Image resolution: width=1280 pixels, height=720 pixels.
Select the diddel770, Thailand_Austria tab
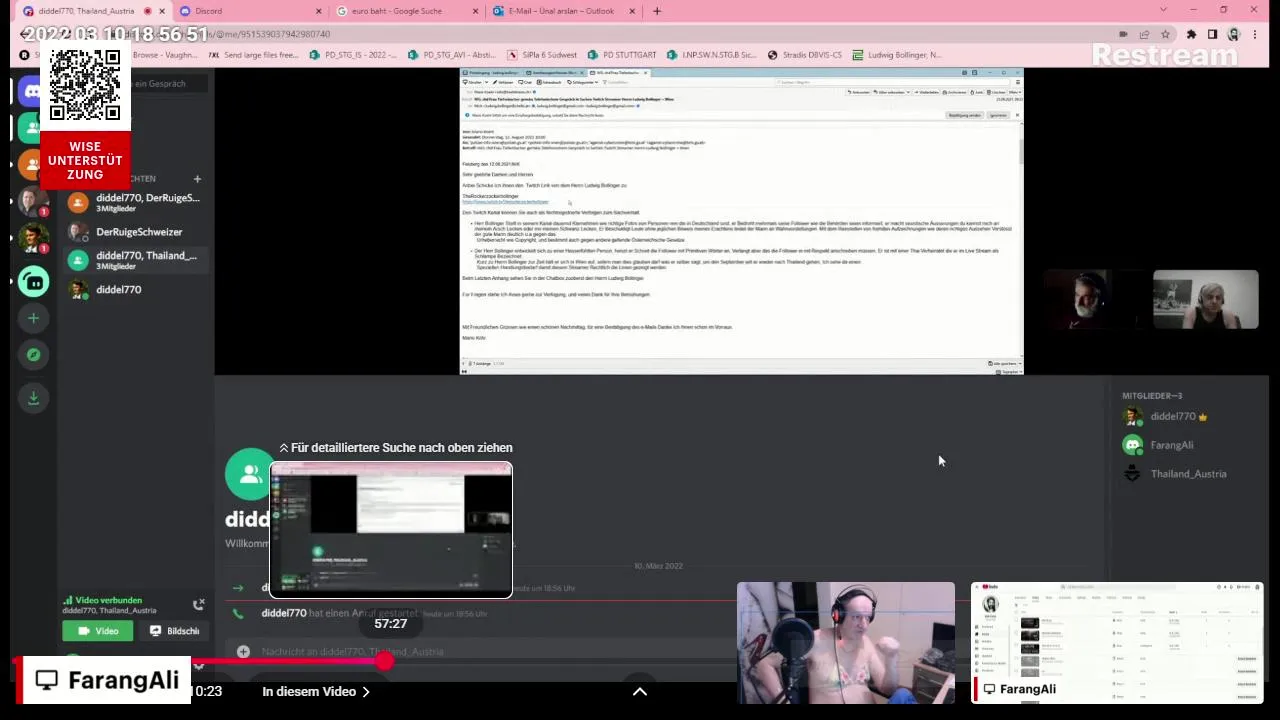pos(95,11)
